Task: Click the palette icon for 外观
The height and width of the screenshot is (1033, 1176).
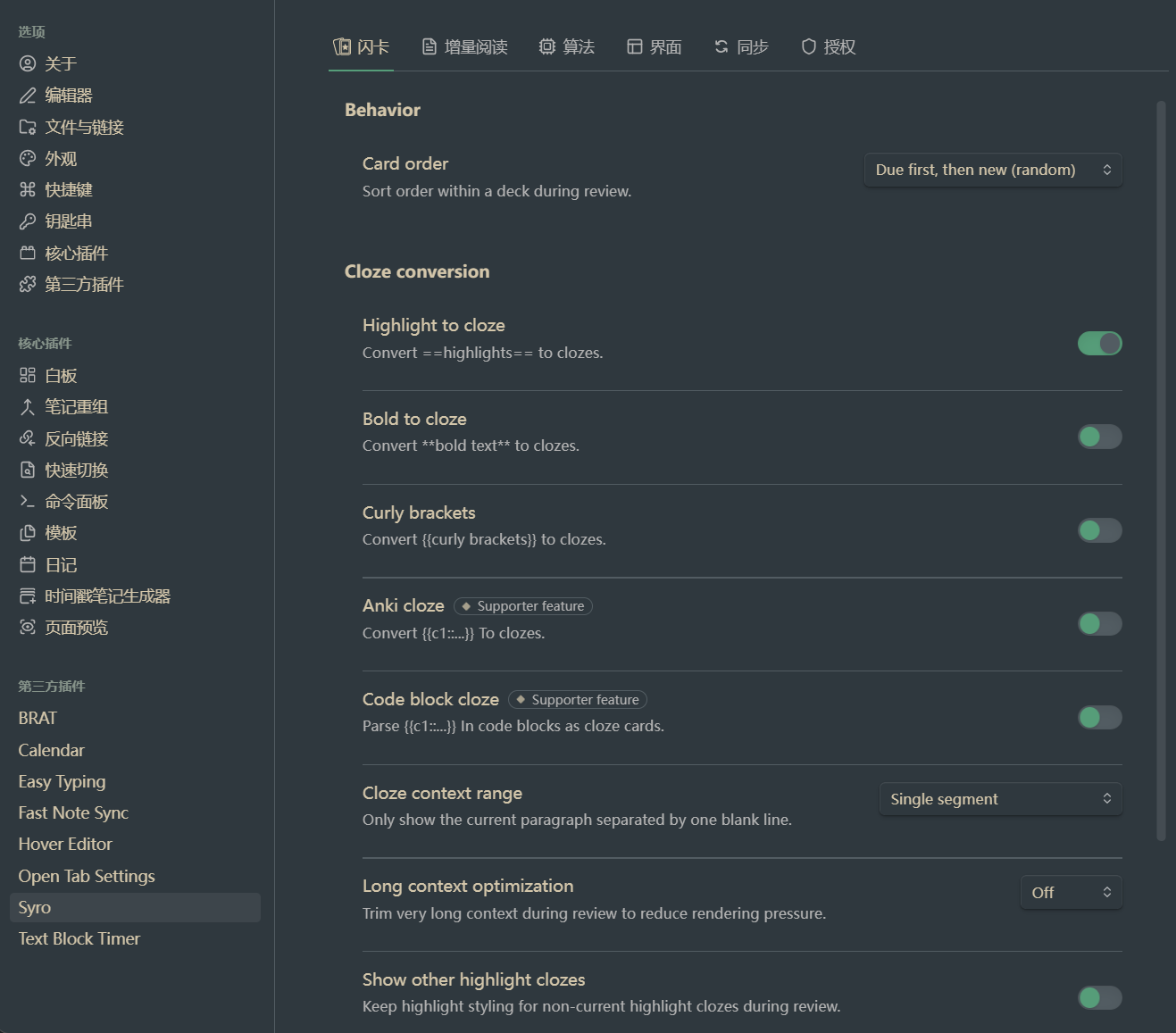Action: (x=28, y=158)
